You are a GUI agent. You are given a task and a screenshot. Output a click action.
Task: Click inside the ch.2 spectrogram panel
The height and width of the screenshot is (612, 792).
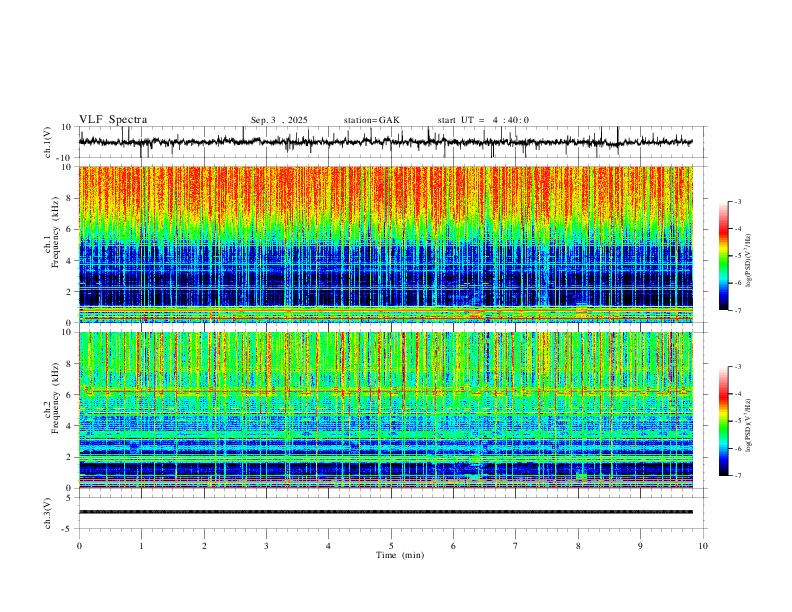click(x=386, y=410)
